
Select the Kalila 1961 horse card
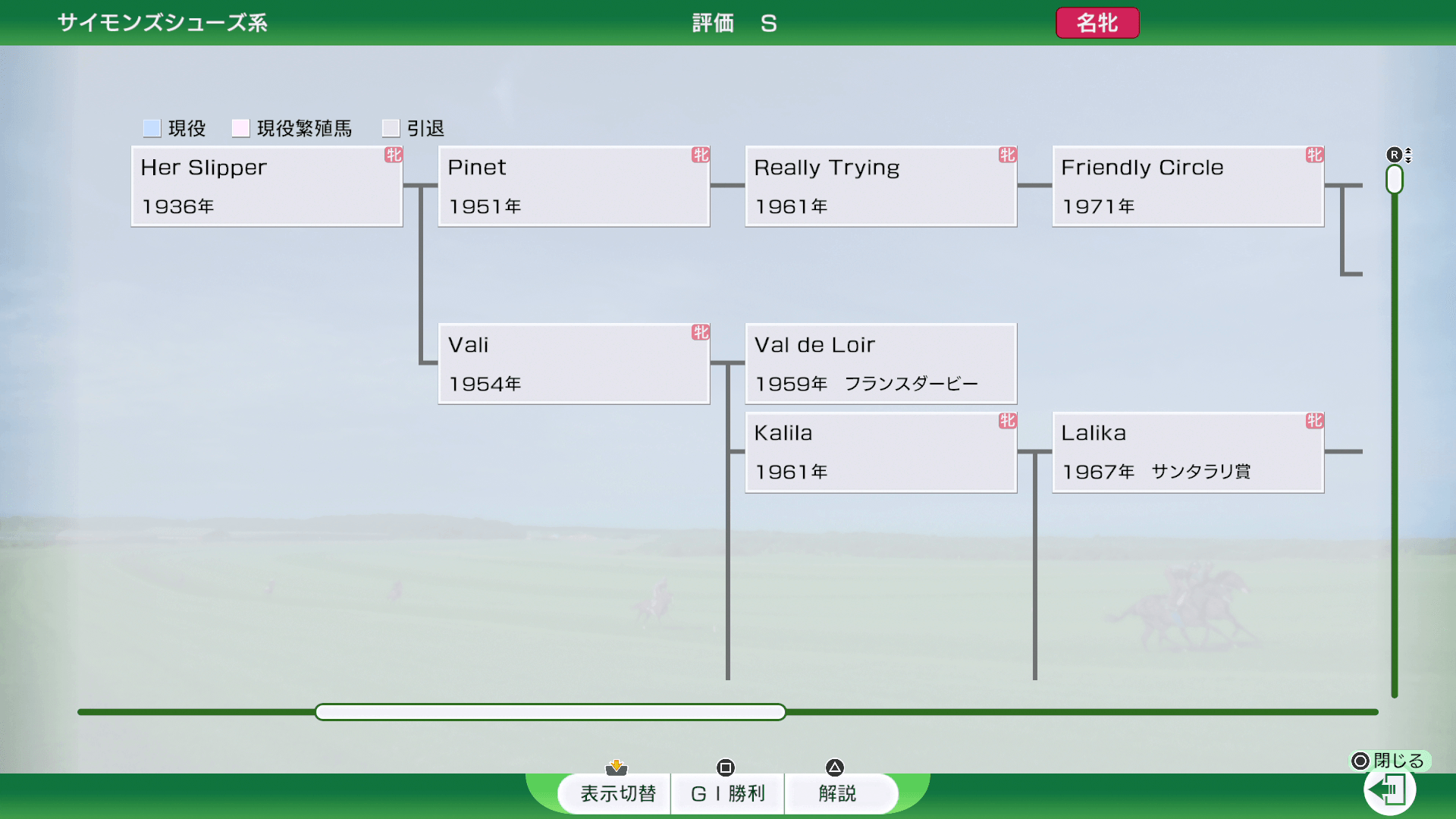point(880,453)
